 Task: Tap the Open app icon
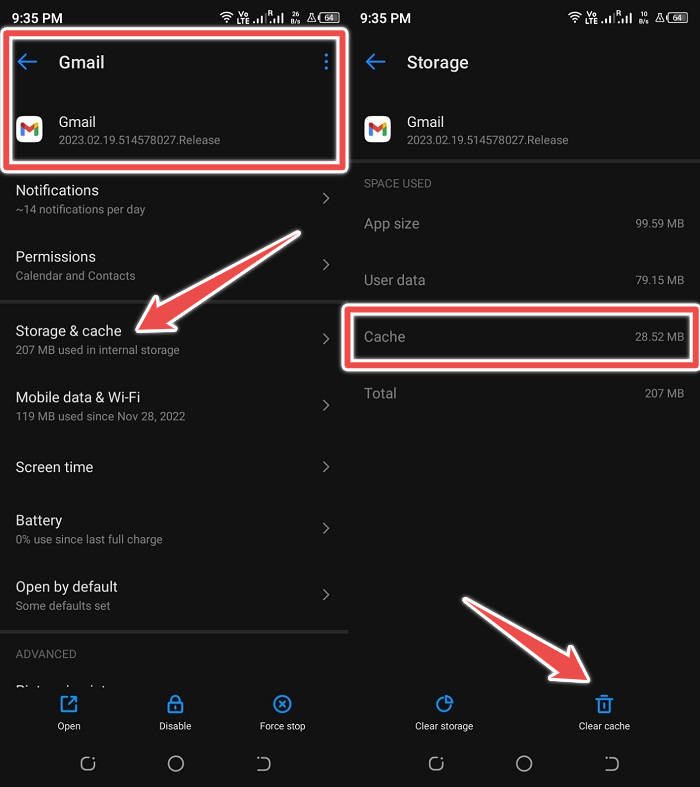(69, 704)
